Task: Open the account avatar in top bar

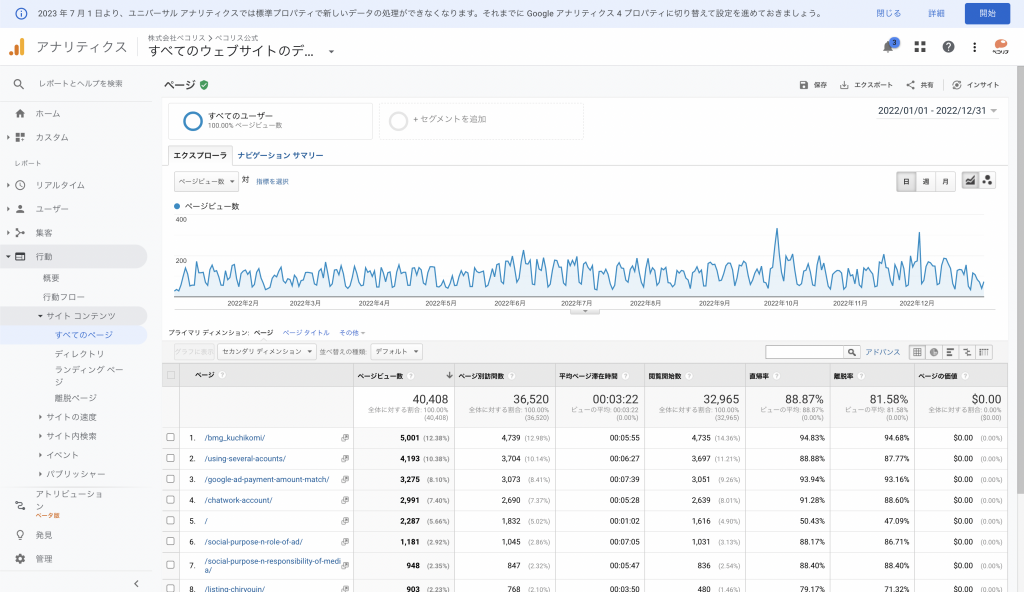Action: click(x=1000, y=46)
